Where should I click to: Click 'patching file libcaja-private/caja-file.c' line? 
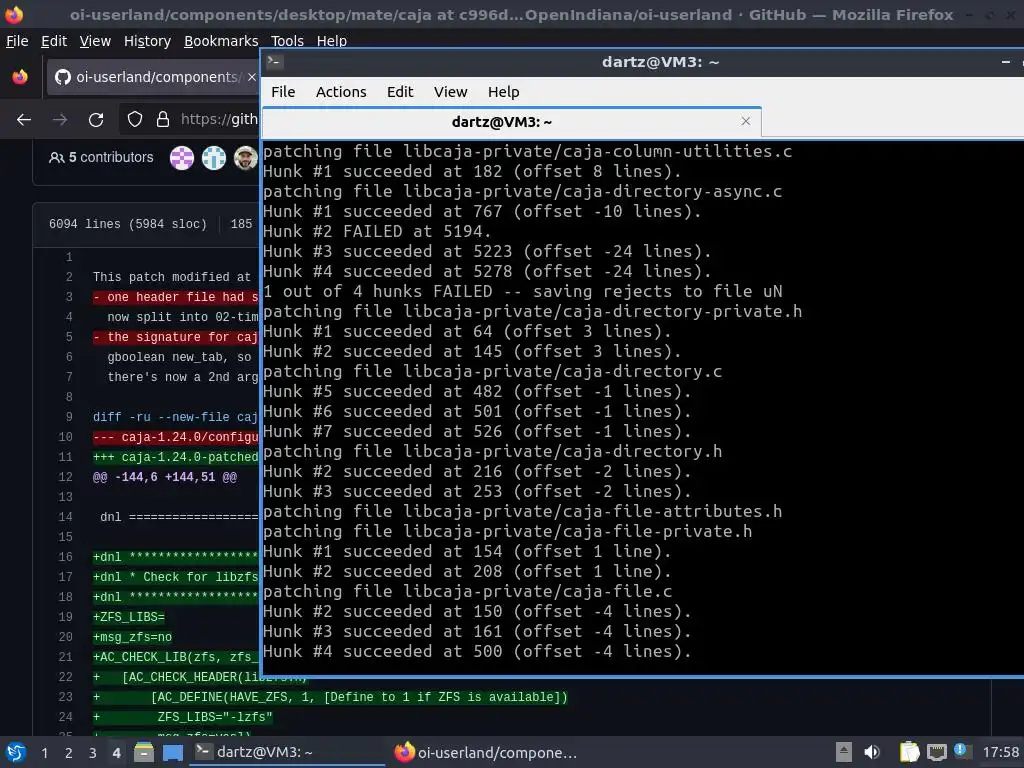point(468,591)
